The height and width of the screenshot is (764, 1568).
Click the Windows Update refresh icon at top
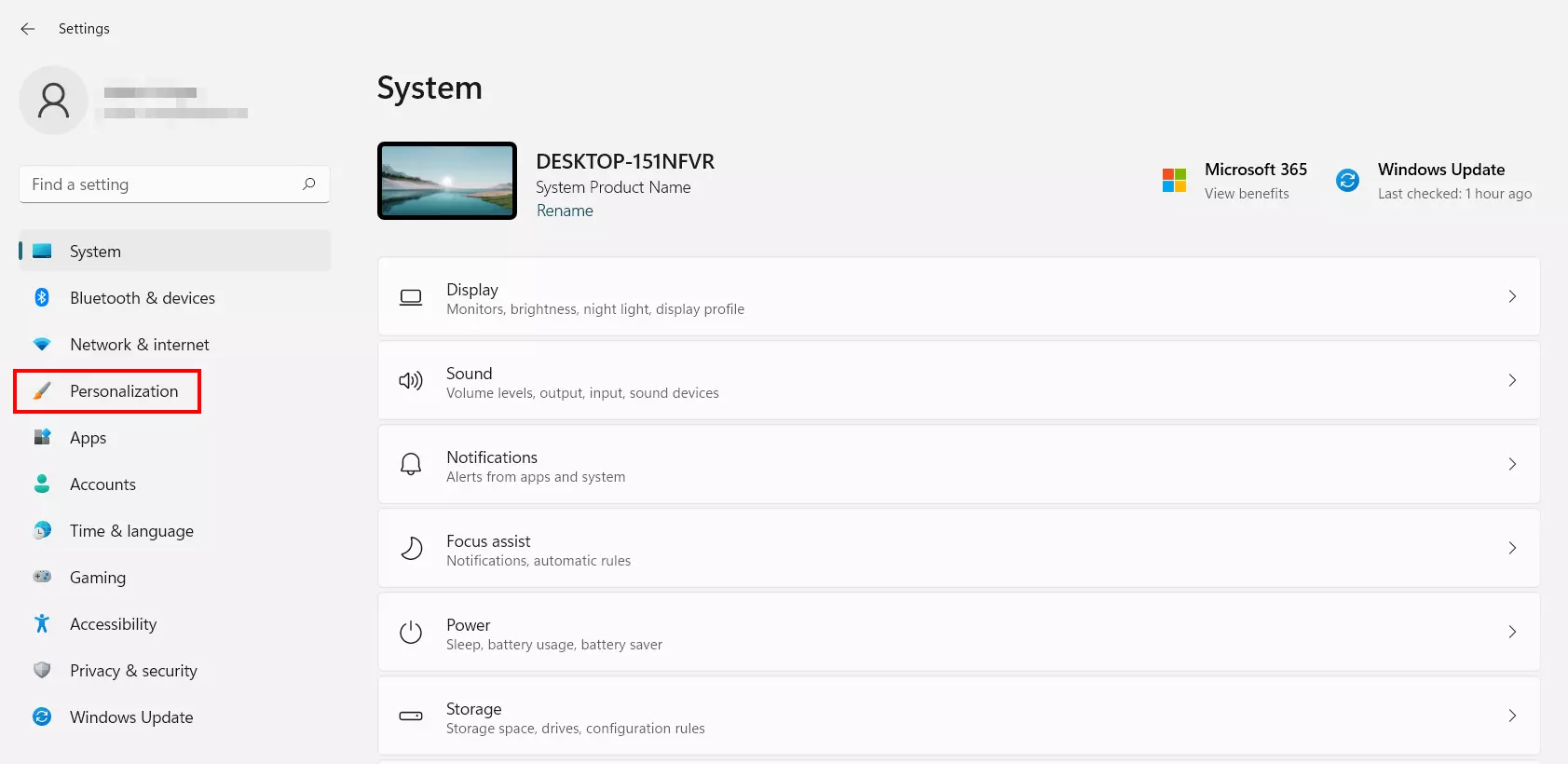coord(1347,180)
